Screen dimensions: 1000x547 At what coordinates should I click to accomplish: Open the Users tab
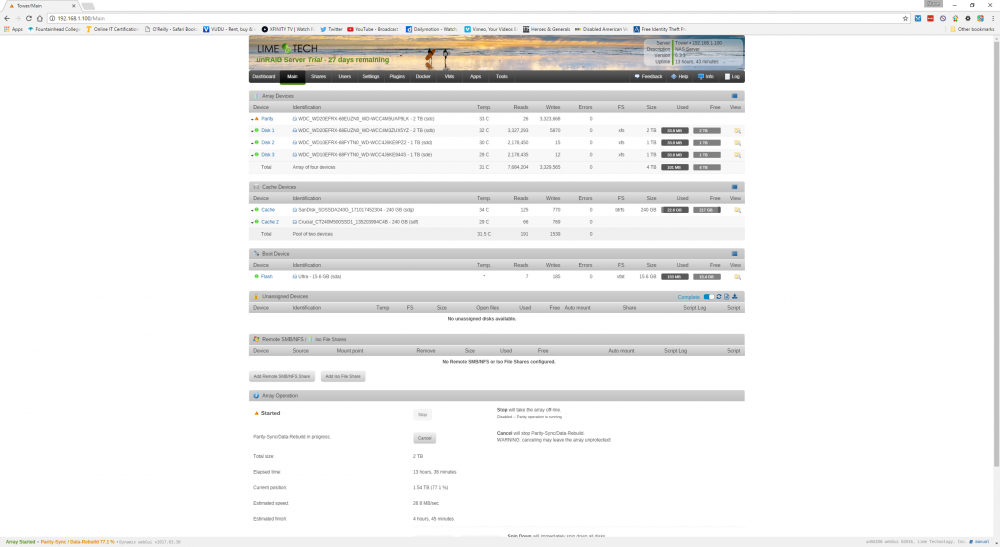coord(344,77)
